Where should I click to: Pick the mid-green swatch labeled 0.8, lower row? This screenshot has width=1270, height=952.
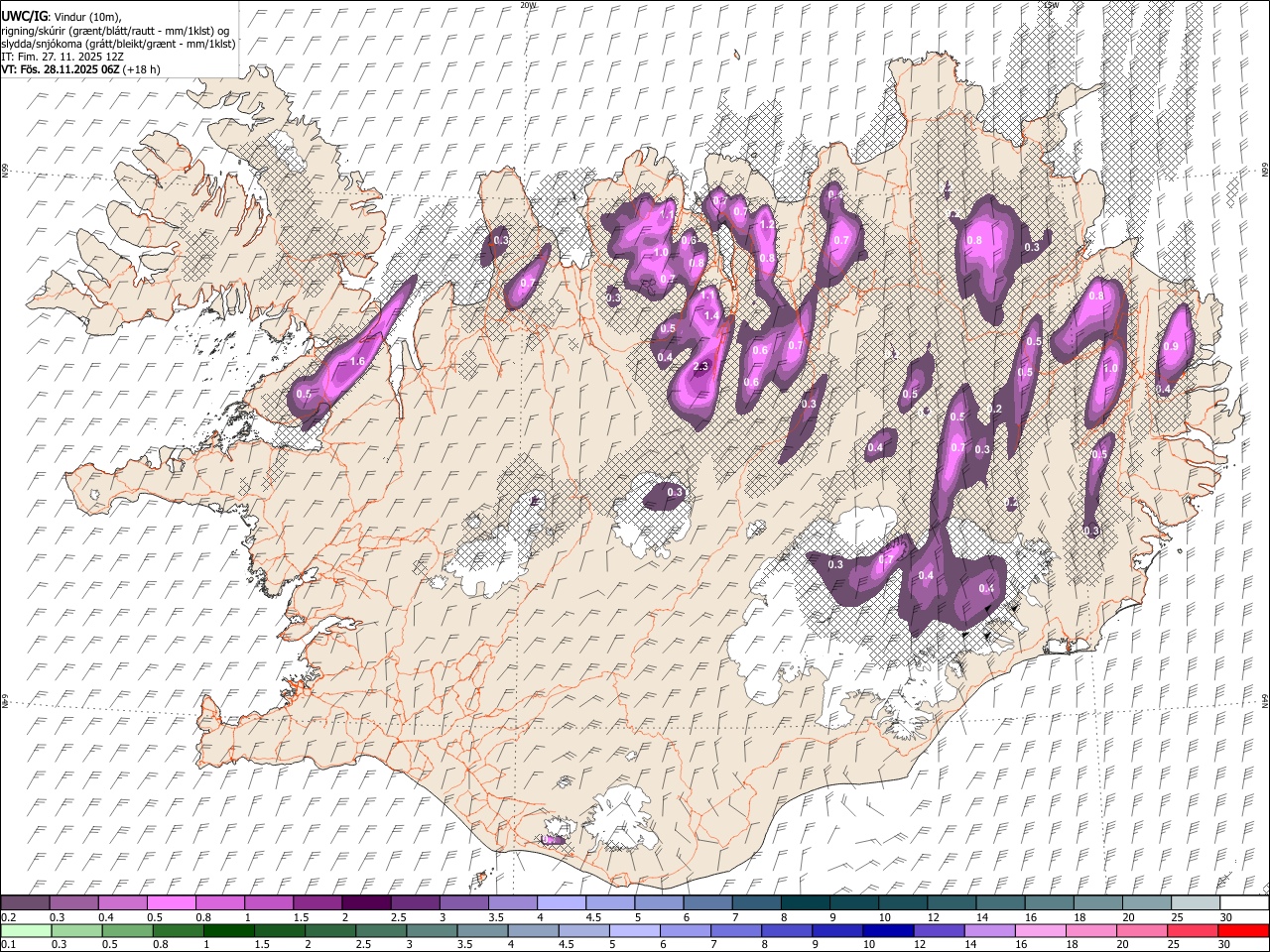[178, 931]
